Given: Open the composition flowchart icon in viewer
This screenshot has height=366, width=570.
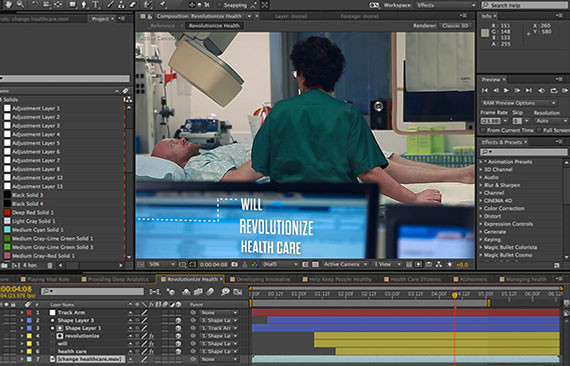Looking at the screenshot, I should [x=439, y=264].
